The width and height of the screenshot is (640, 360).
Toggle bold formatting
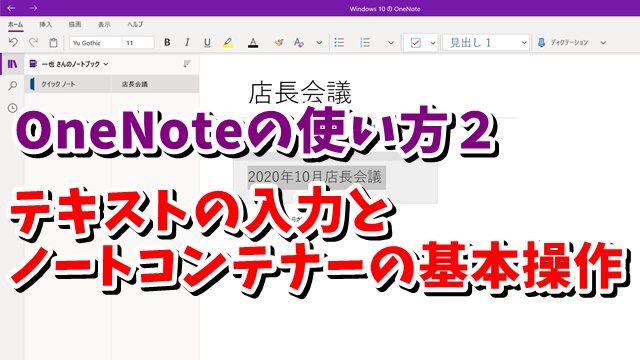click(x=167, y=42)
